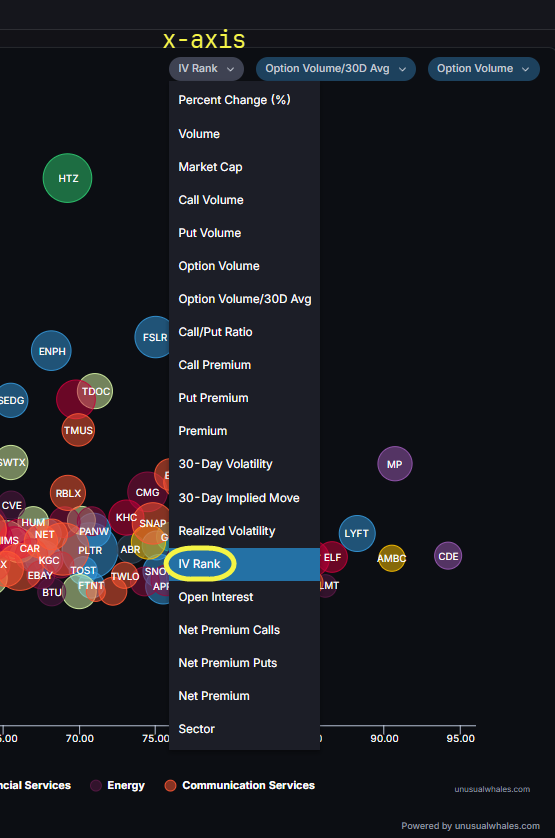Screen dimensions: 555x838
Task: Choose Option Volume in the dropdown list
Action: tap(244, 266)
